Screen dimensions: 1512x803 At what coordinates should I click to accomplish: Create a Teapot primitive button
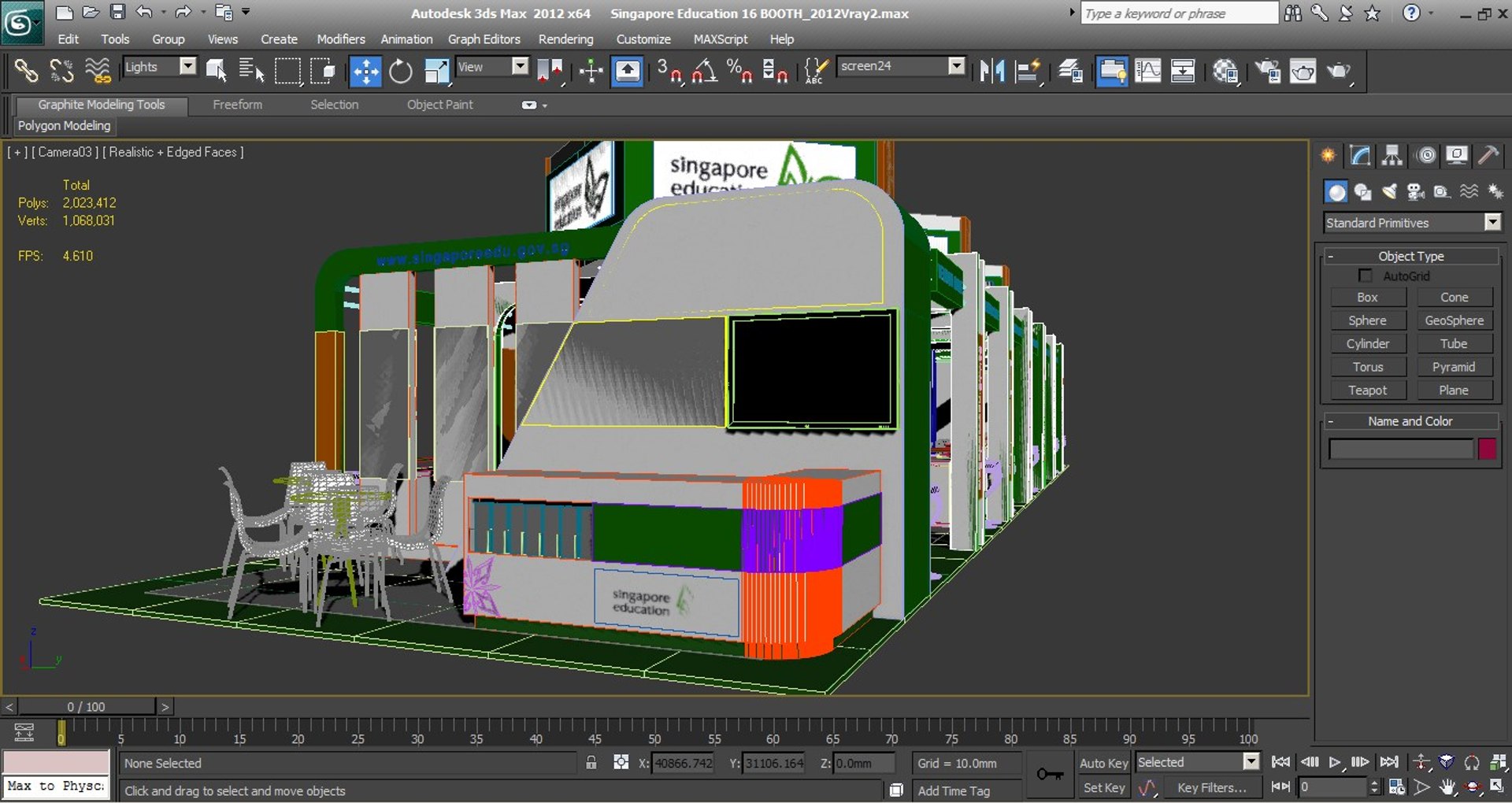(x=1368, y=390)
